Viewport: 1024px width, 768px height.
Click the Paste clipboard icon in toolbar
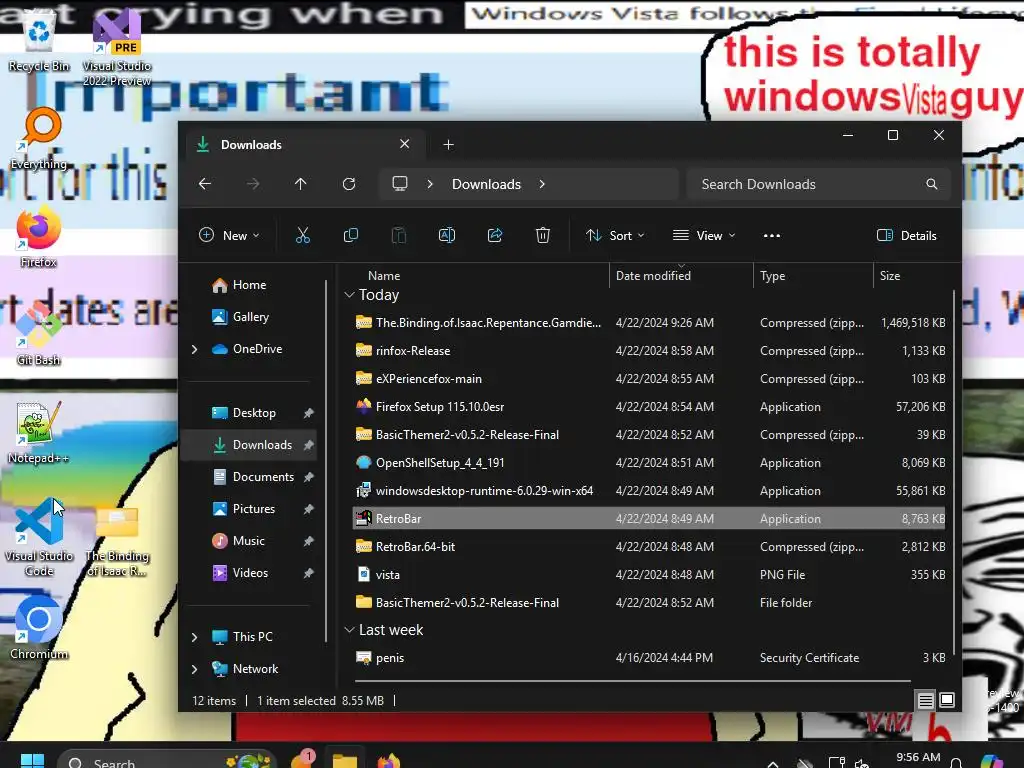398,235
